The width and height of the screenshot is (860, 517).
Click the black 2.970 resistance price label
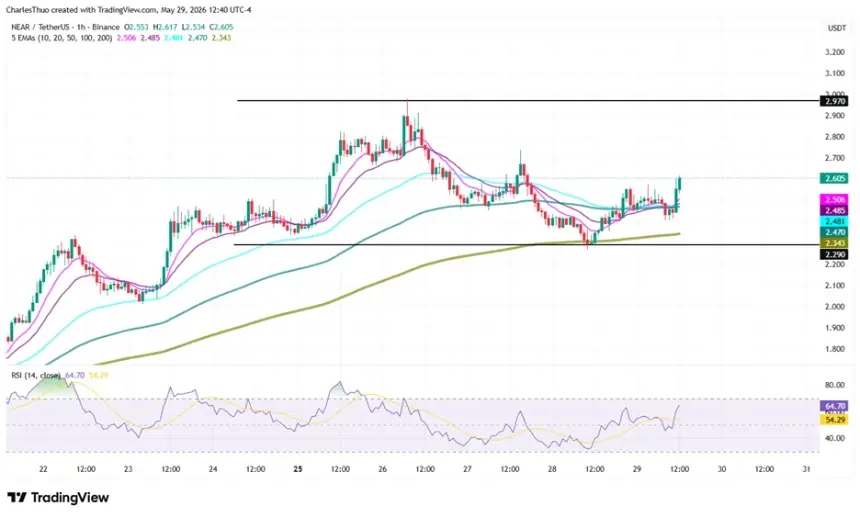click(834, 101)
